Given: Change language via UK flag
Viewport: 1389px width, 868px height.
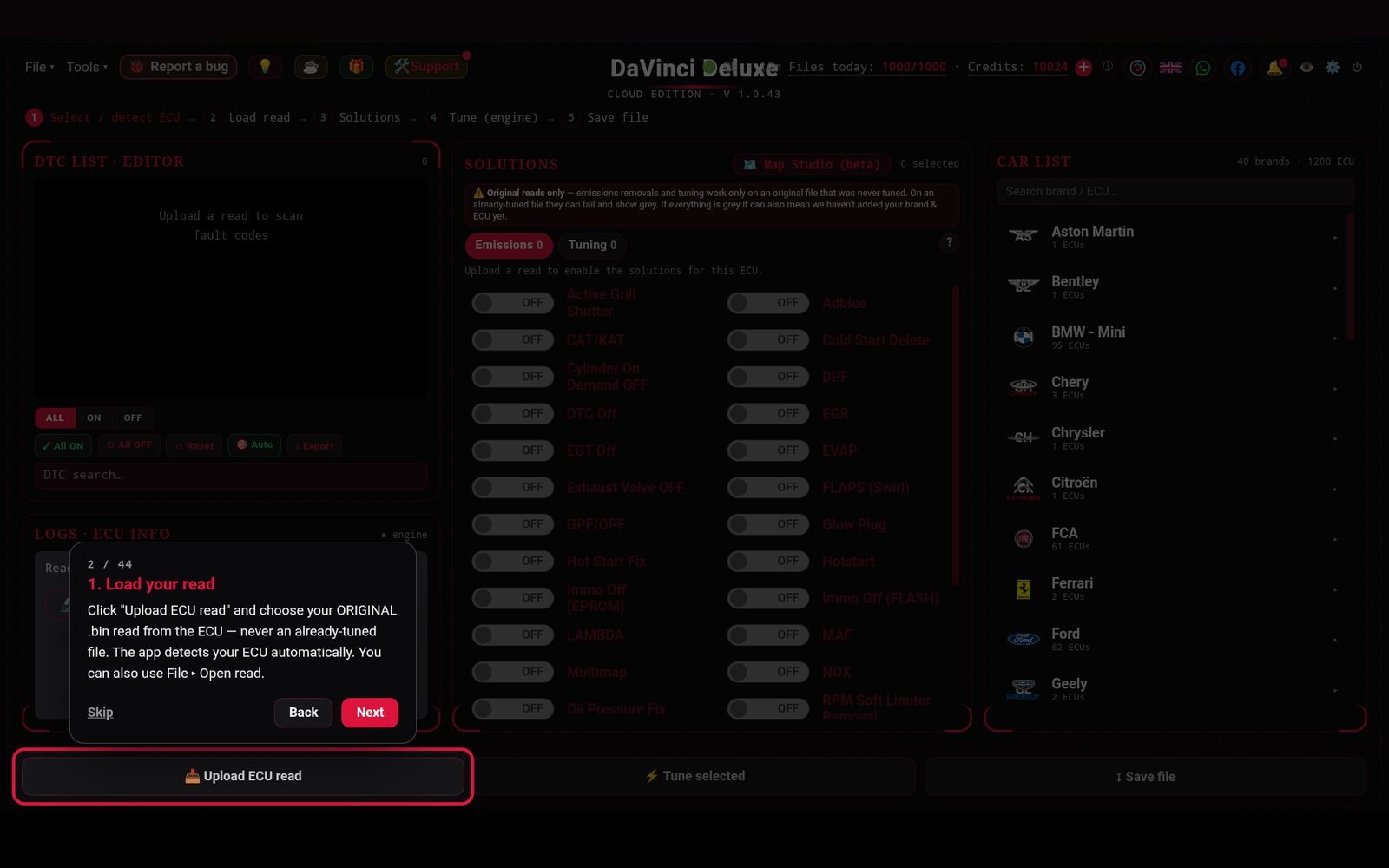Looking at the screenshot, I should pyautogui.click(x=1170, y=68).
